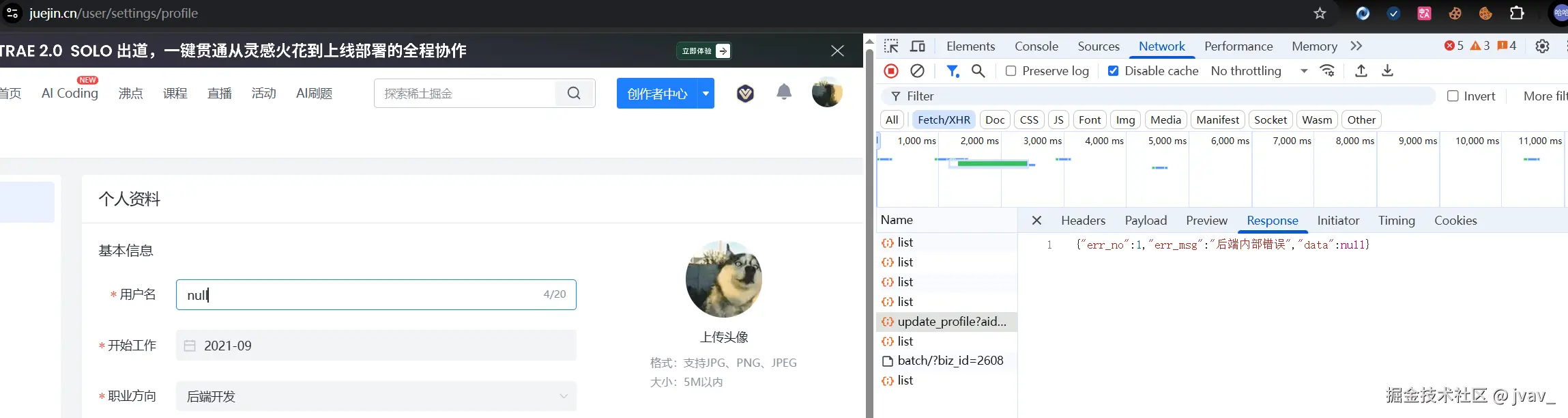This screenshot has width=1568, height=418.
Task: Toggle the device toolbar icon
Action: (918, 46)
